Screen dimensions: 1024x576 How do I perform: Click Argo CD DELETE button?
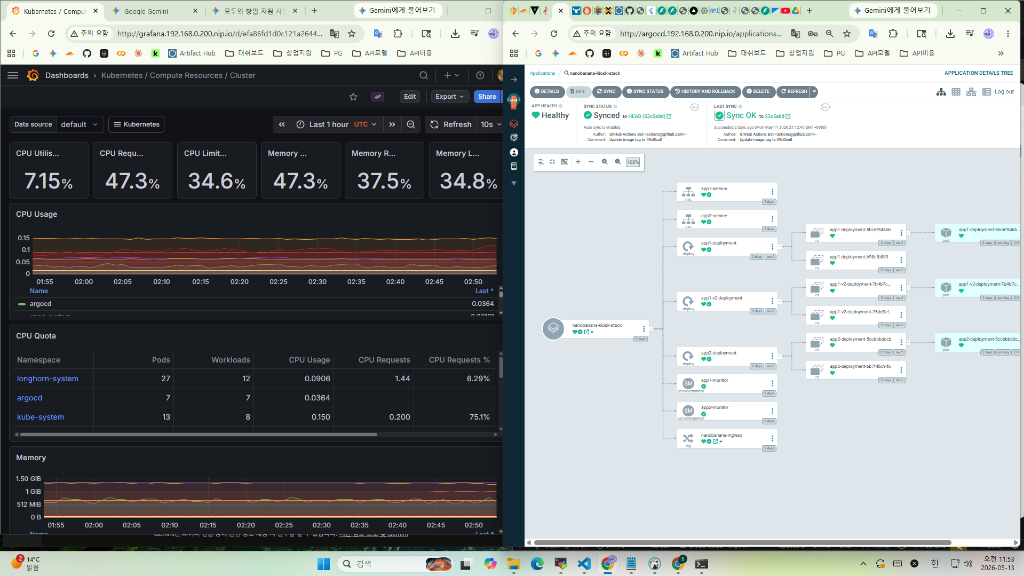coord(758,91)
